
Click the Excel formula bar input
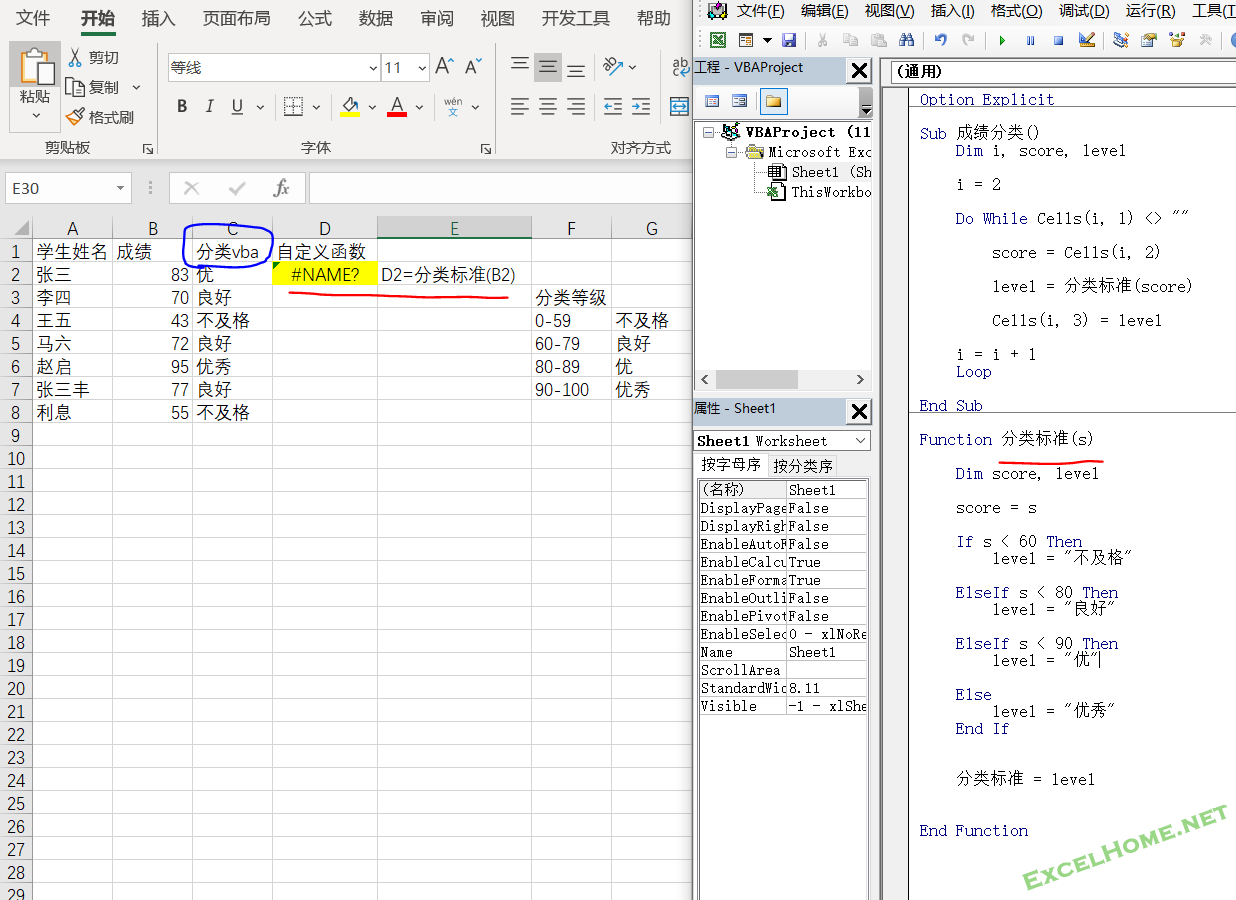tap(500, 188)
